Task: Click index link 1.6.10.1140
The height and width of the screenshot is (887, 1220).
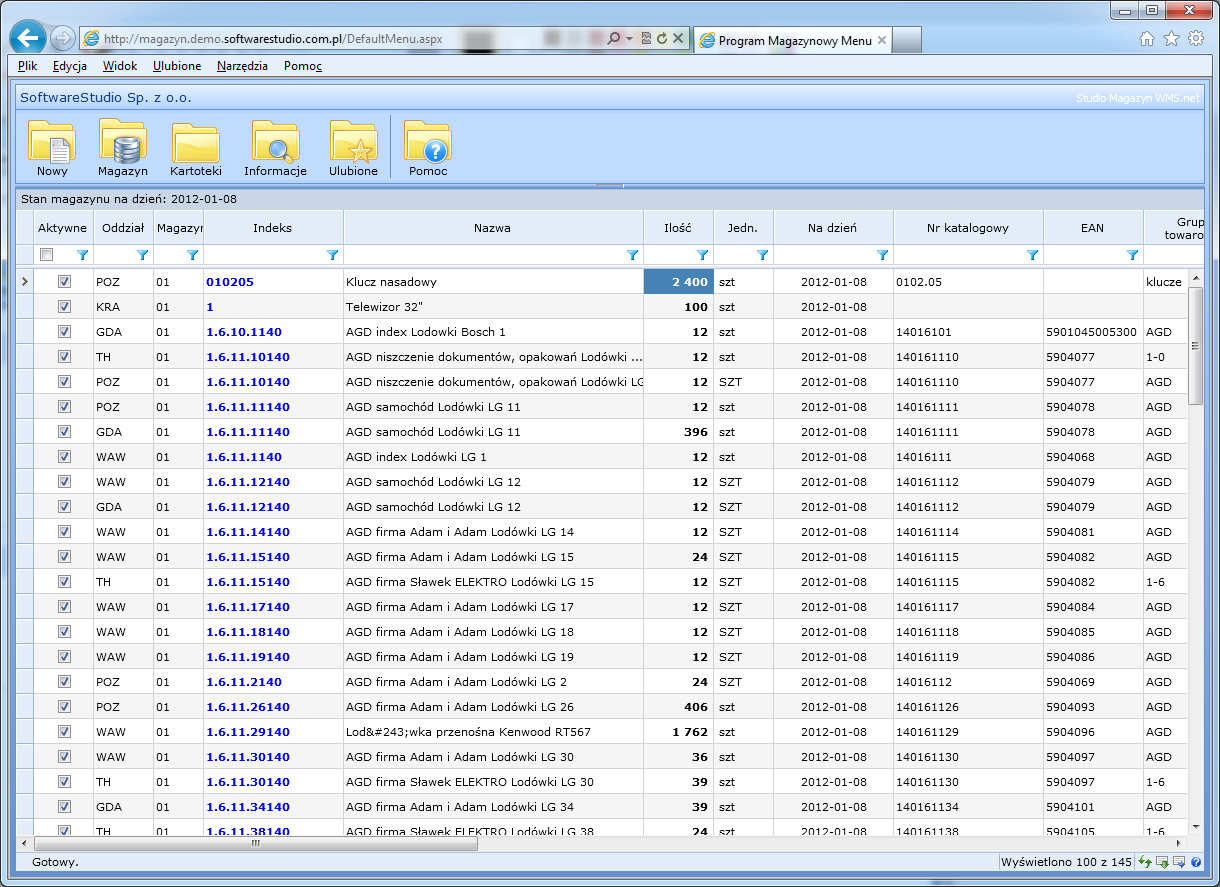Action: point(244,332)
